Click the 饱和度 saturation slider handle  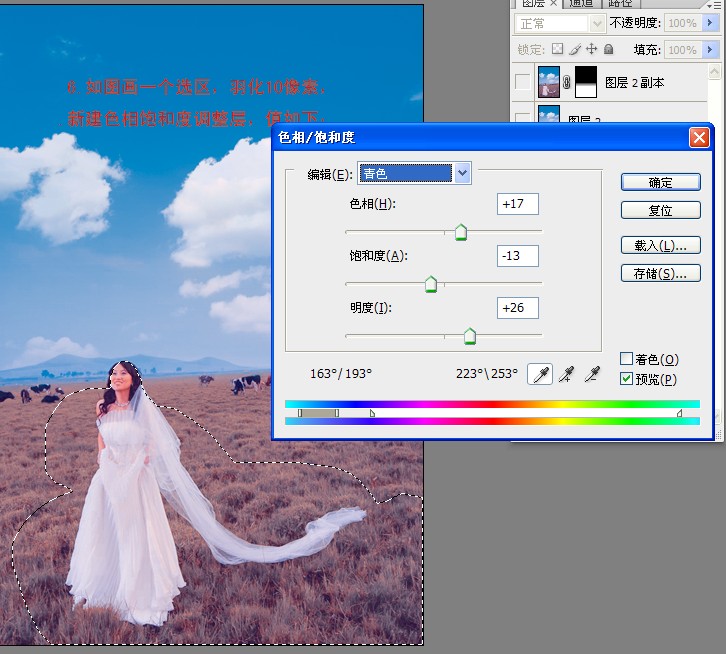[431, 284]
